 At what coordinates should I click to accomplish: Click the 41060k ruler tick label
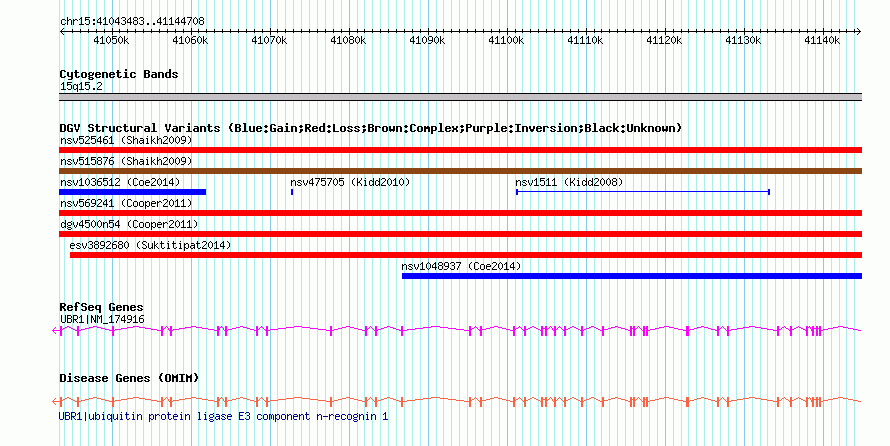click(190, 41)
